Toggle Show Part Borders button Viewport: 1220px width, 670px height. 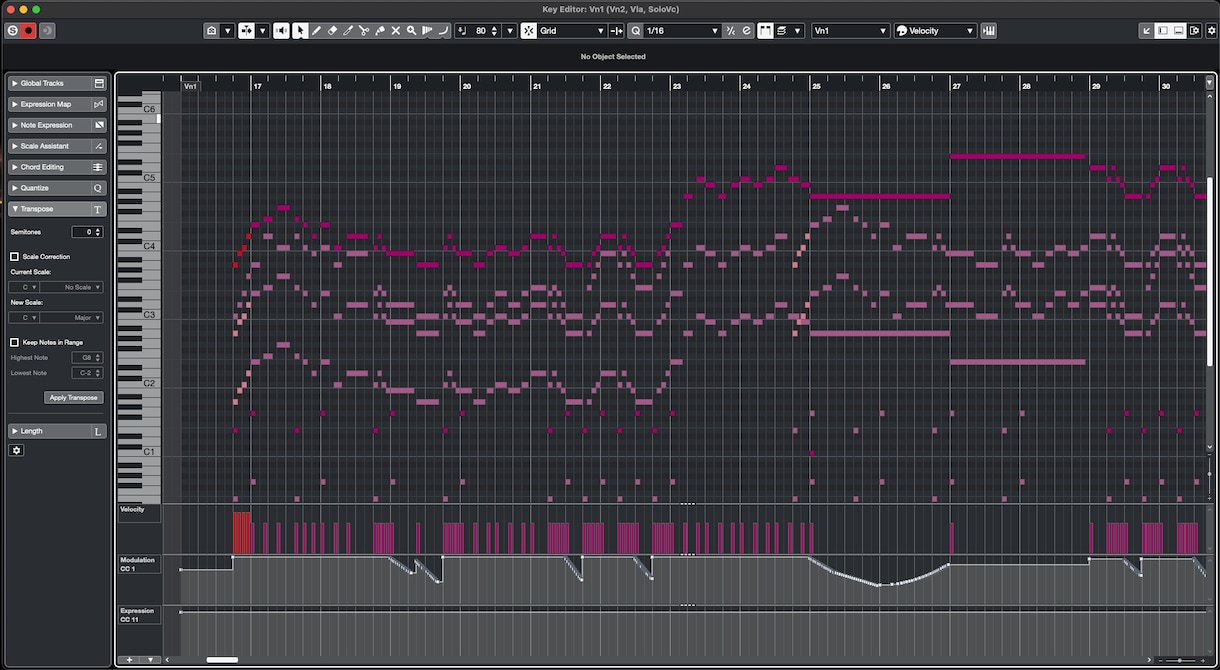point(765,31)
